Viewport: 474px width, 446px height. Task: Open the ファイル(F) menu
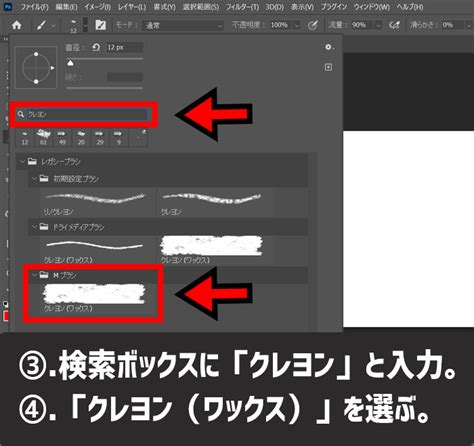(x=34, y=7)
